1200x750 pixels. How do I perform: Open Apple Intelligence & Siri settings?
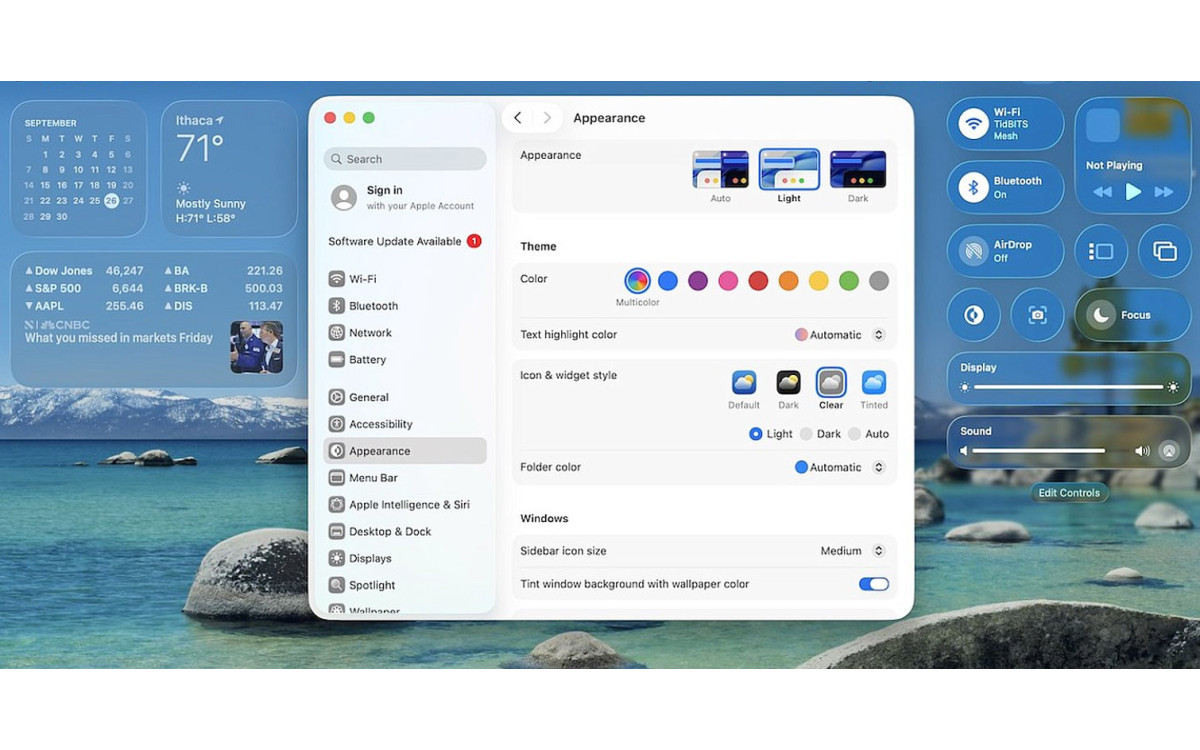click(404, 504)
